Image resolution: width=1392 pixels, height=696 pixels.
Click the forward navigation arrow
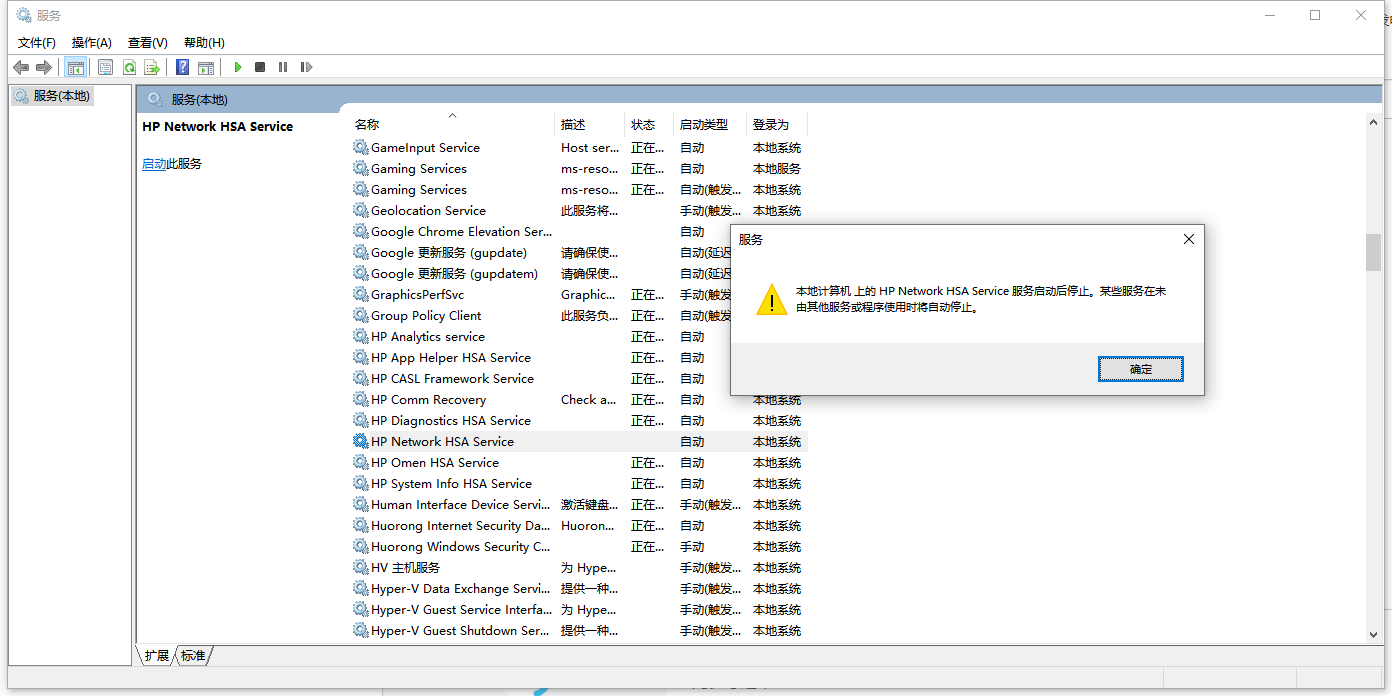click(x=44, y=67)
